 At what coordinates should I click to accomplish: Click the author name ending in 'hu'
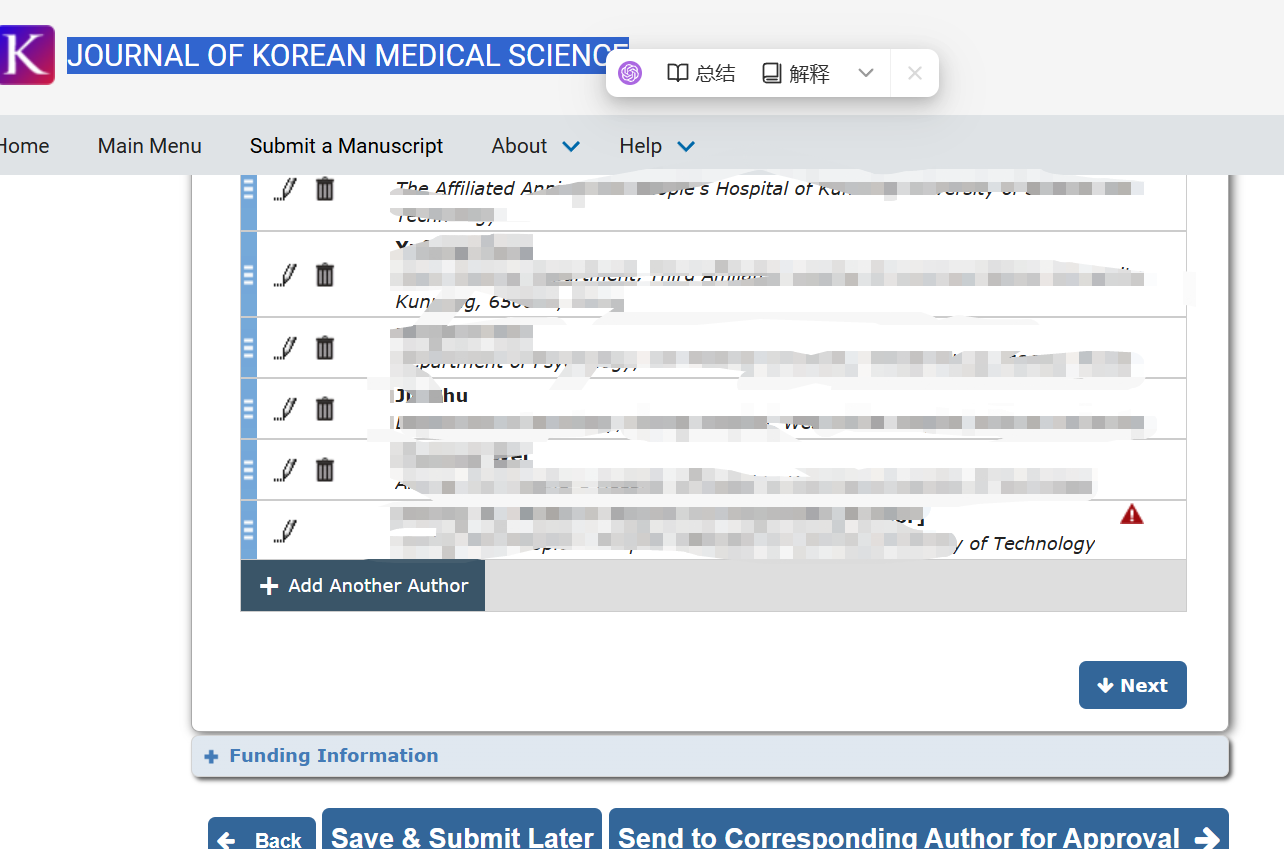point(431,395)
